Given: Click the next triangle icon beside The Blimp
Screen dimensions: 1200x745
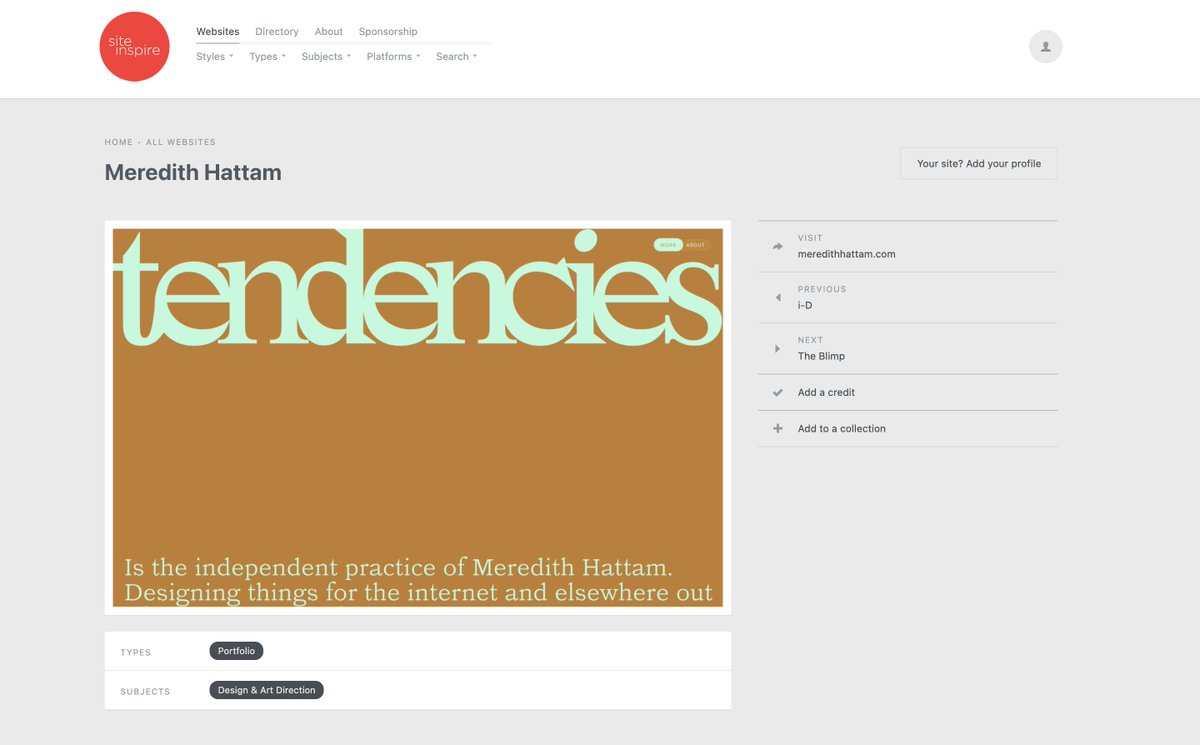Looking at the screenshot, I should coord(778,348).
